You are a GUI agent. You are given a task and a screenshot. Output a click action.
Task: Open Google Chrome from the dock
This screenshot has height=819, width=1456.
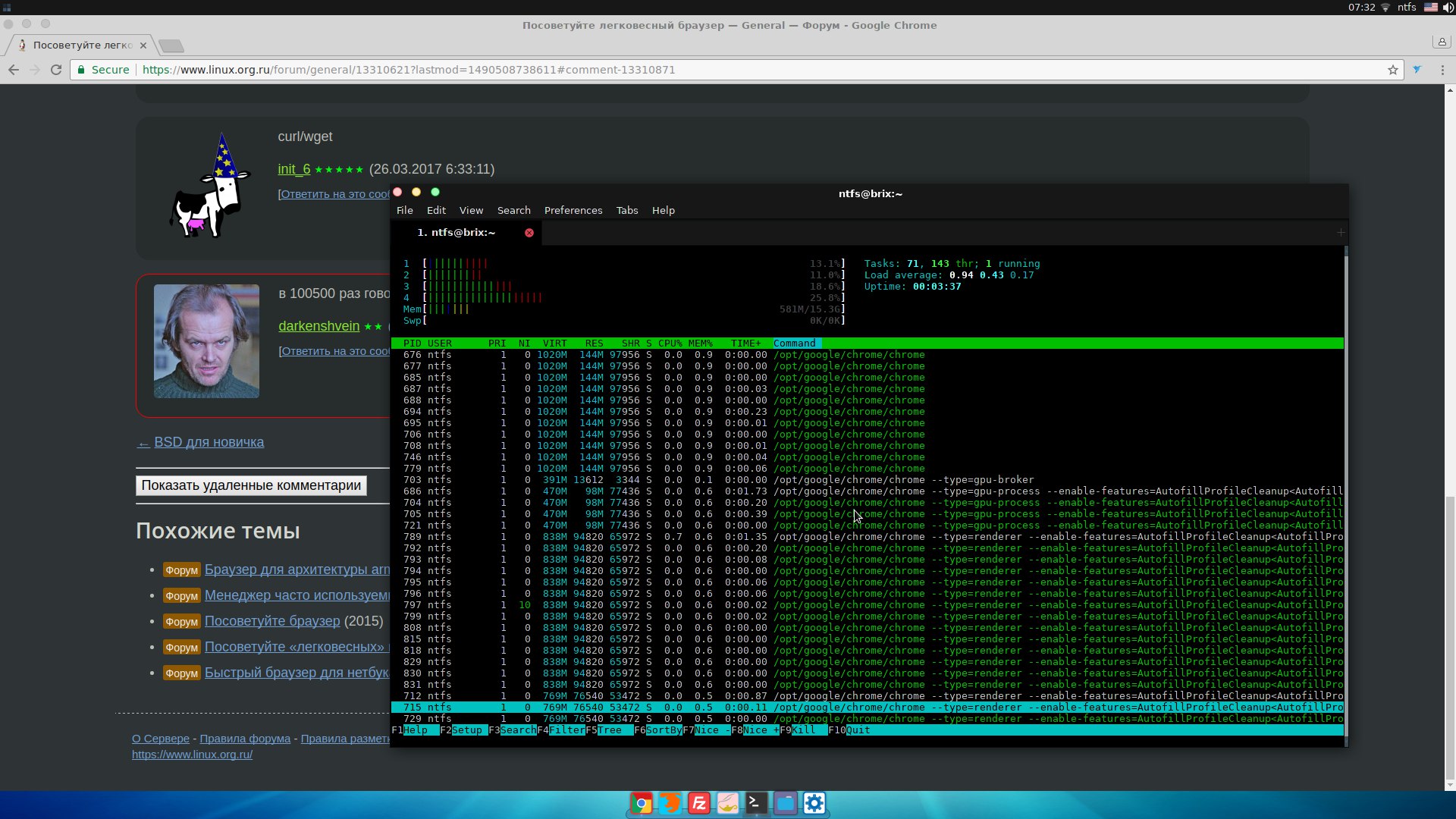point(642,803)
